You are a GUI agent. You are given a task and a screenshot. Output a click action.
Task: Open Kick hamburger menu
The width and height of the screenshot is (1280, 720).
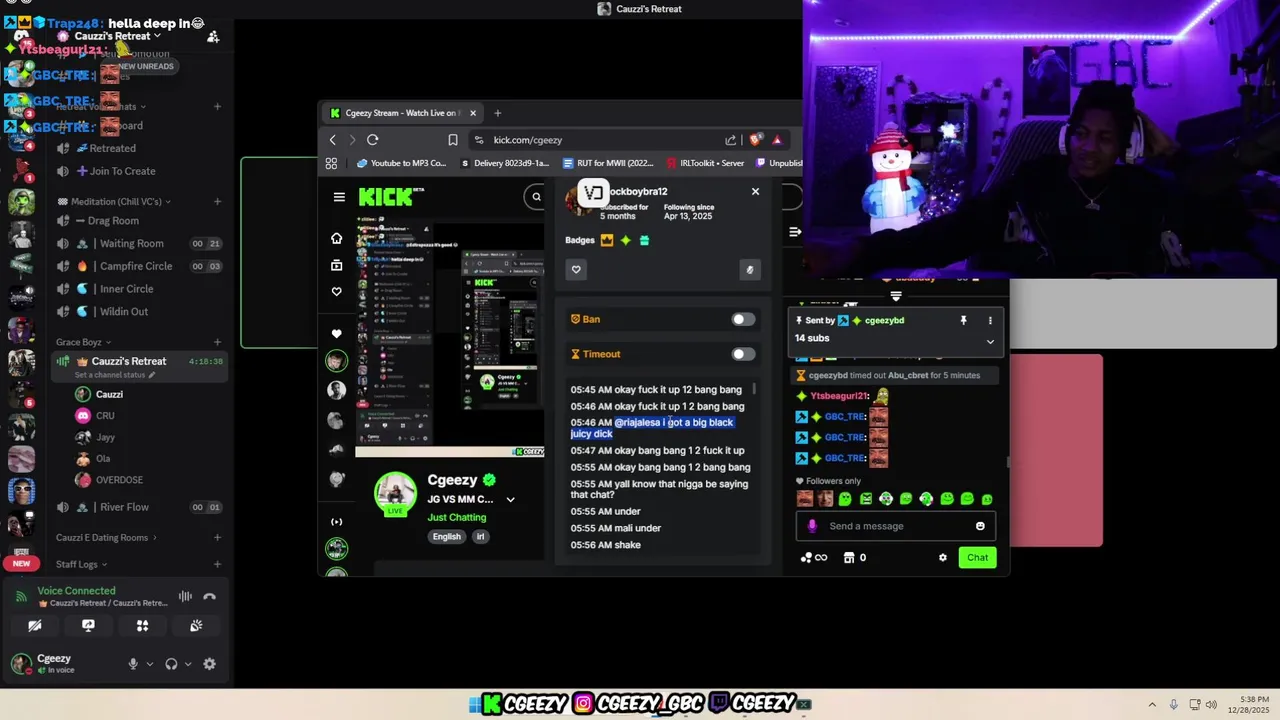tap(339, 197)
